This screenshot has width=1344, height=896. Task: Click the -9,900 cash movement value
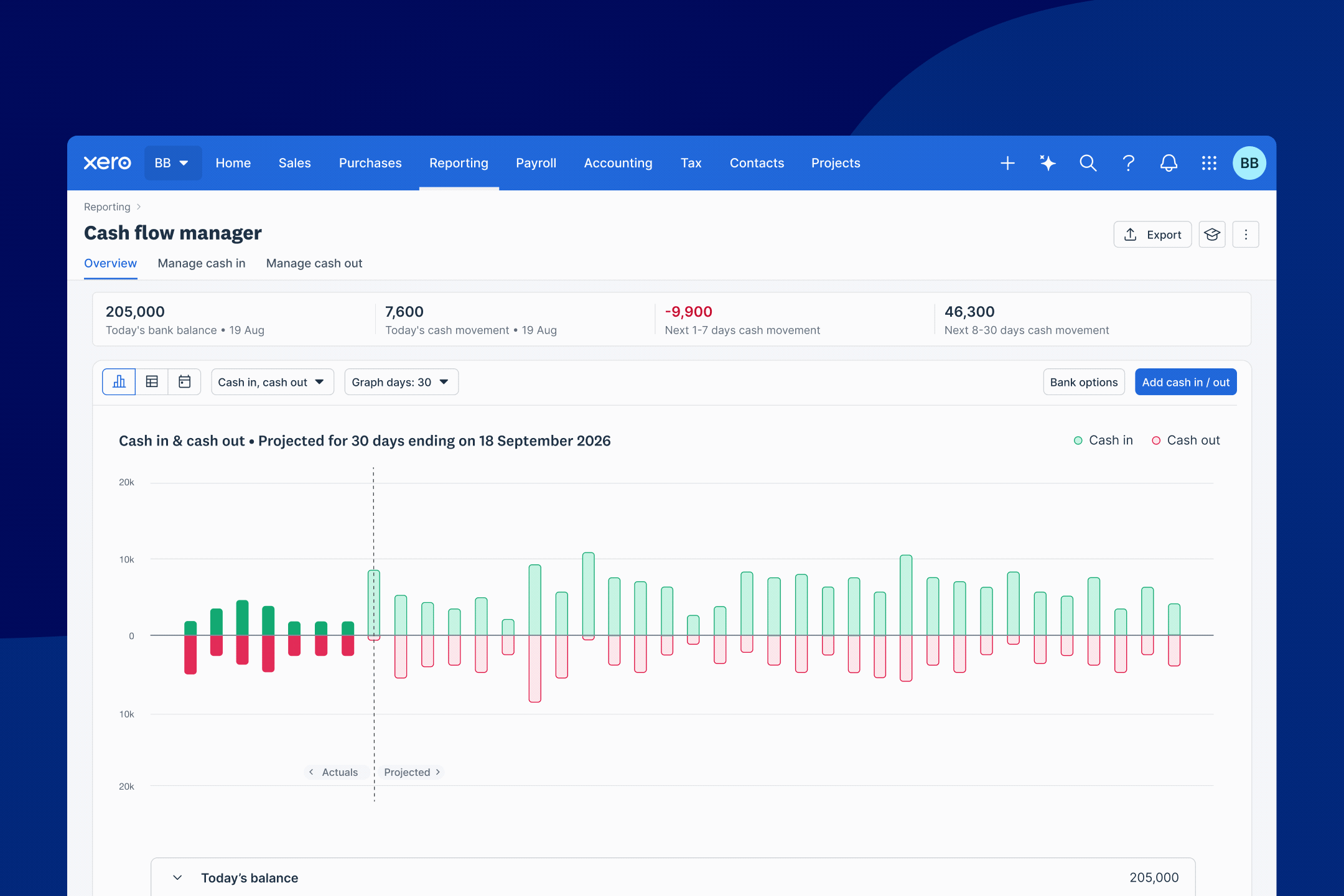point(688,312)
